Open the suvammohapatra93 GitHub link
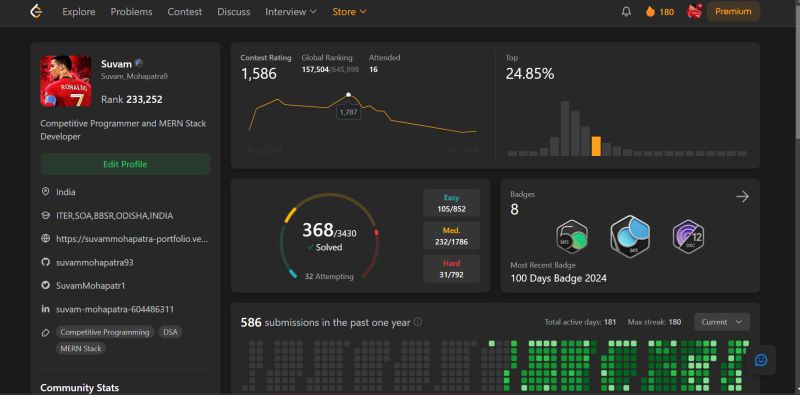The width and height of the screenshot is (800, 395). (x=95, y=262)
